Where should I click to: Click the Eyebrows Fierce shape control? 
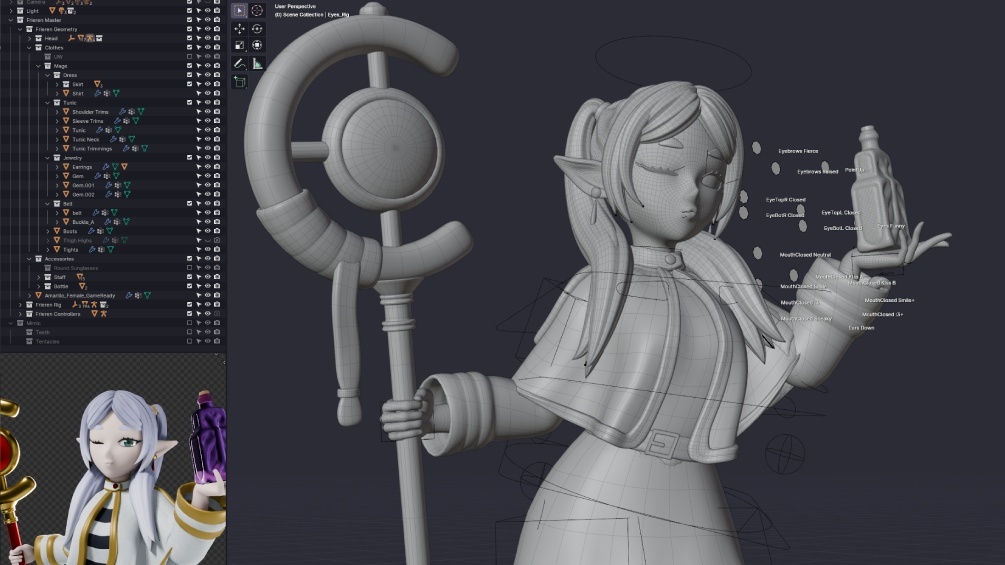757,148
